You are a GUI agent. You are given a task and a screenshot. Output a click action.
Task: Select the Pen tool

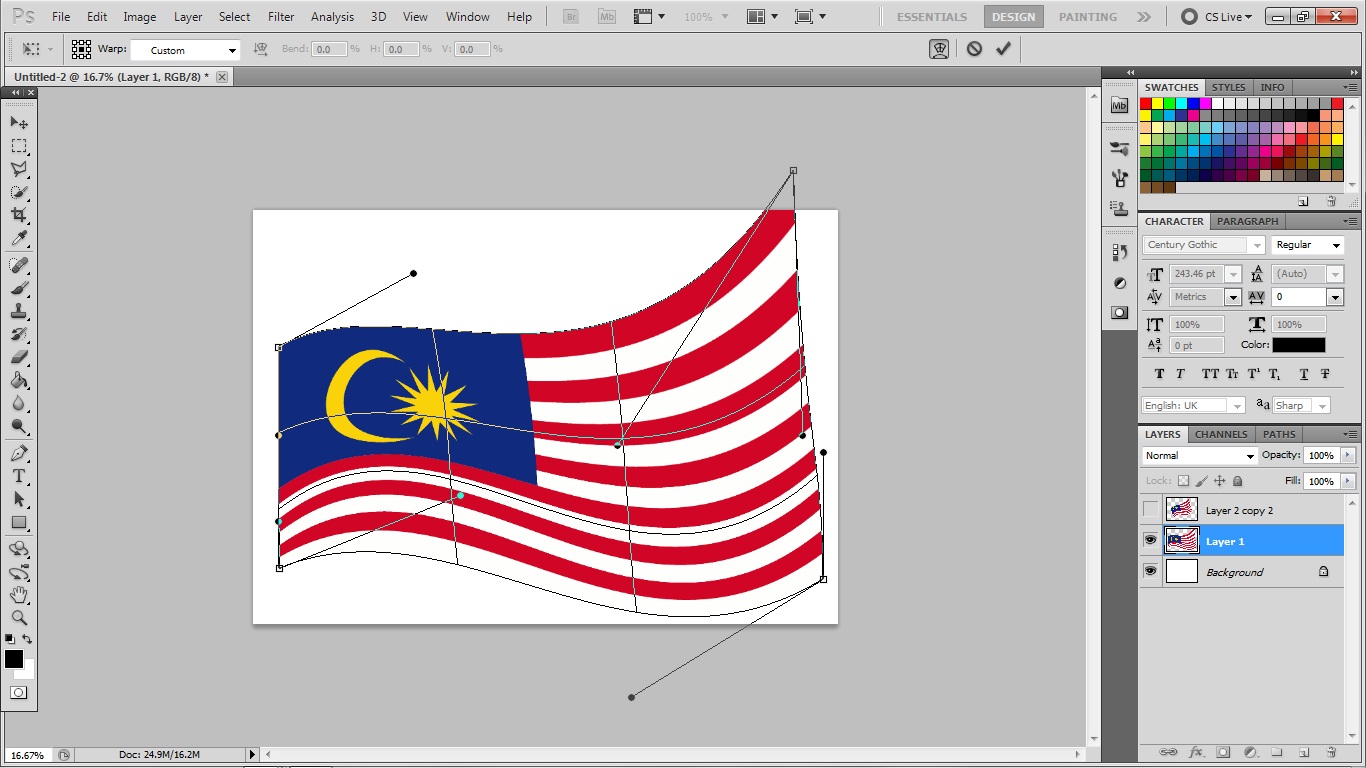pyautogui.click(x=19, y=453)
